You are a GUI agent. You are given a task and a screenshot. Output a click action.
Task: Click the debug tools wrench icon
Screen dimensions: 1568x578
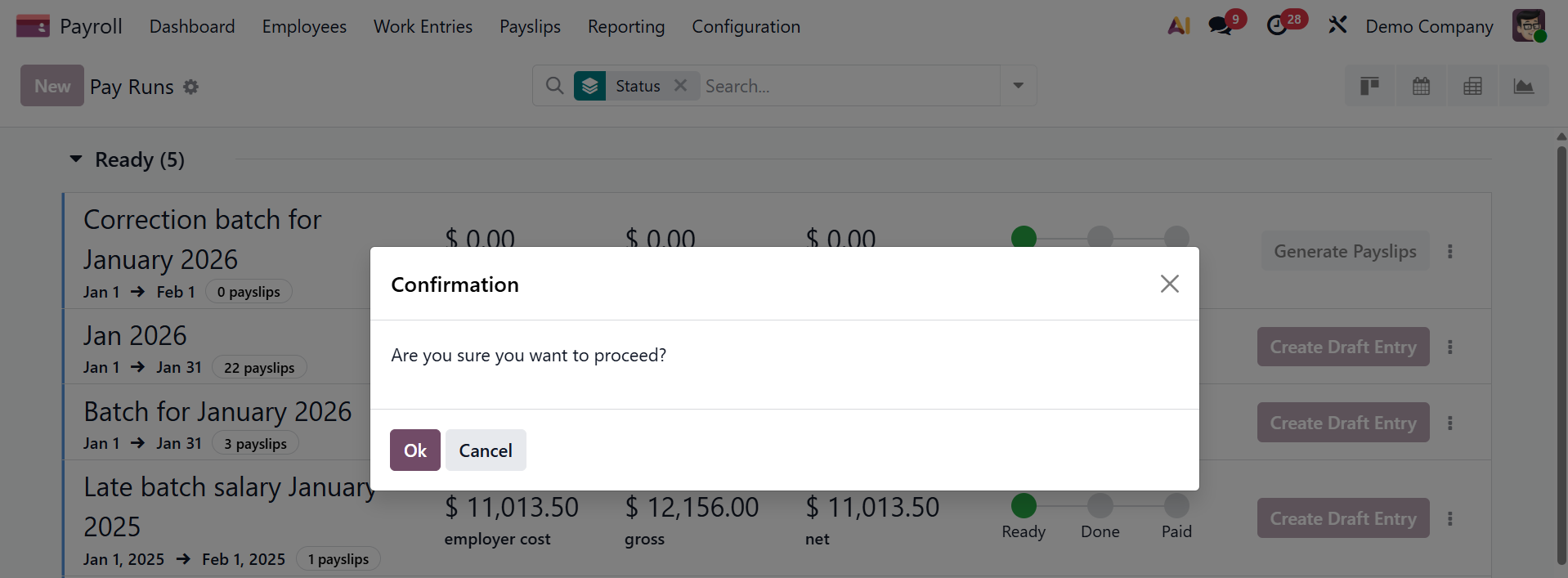coord(1337,25)
